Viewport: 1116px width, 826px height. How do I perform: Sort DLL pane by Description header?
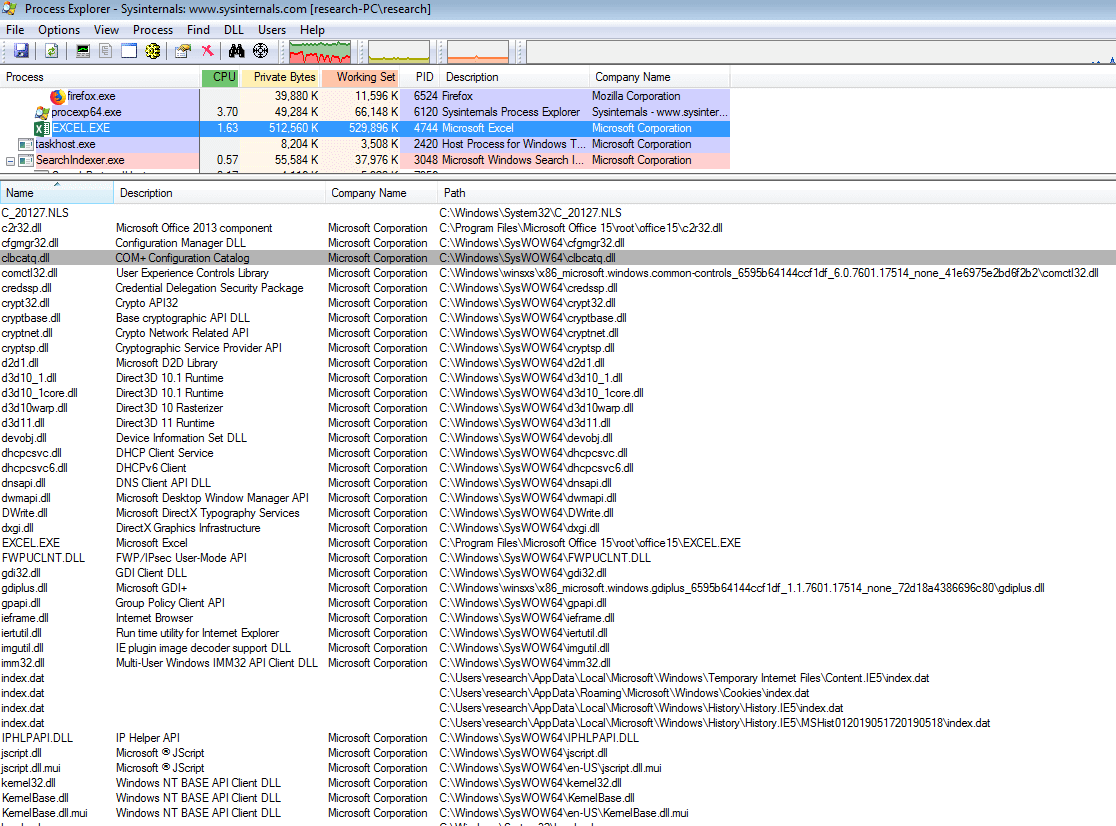[x=219, y=193]
